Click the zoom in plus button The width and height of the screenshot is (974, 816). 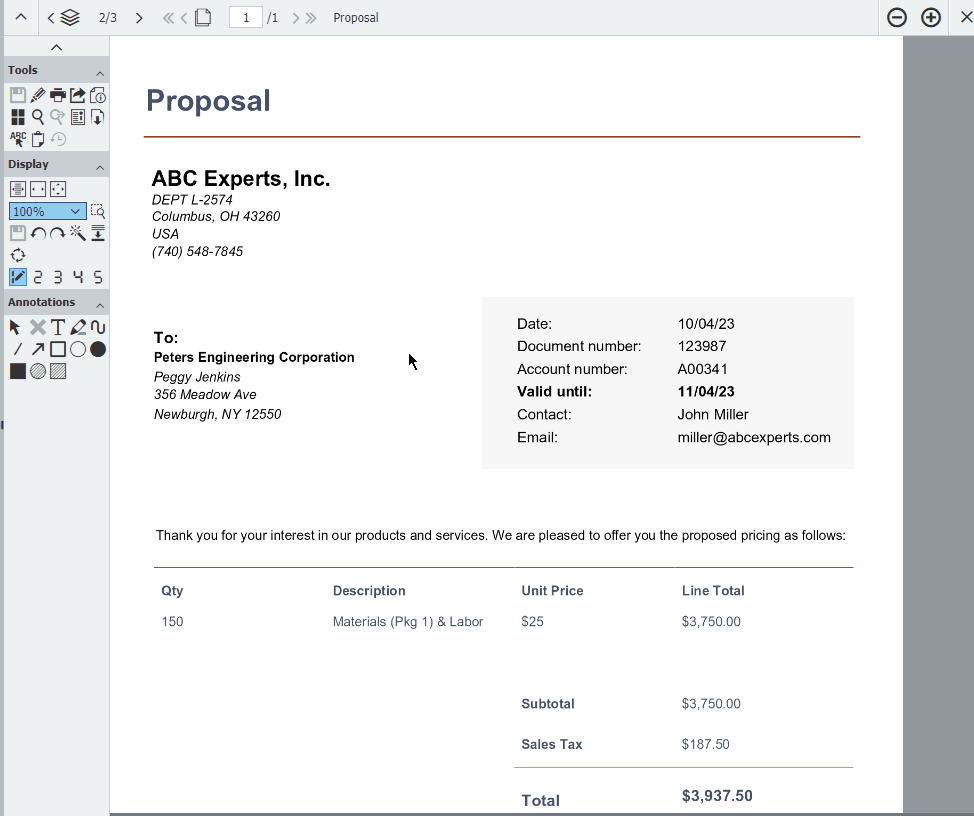click(931, 18)
